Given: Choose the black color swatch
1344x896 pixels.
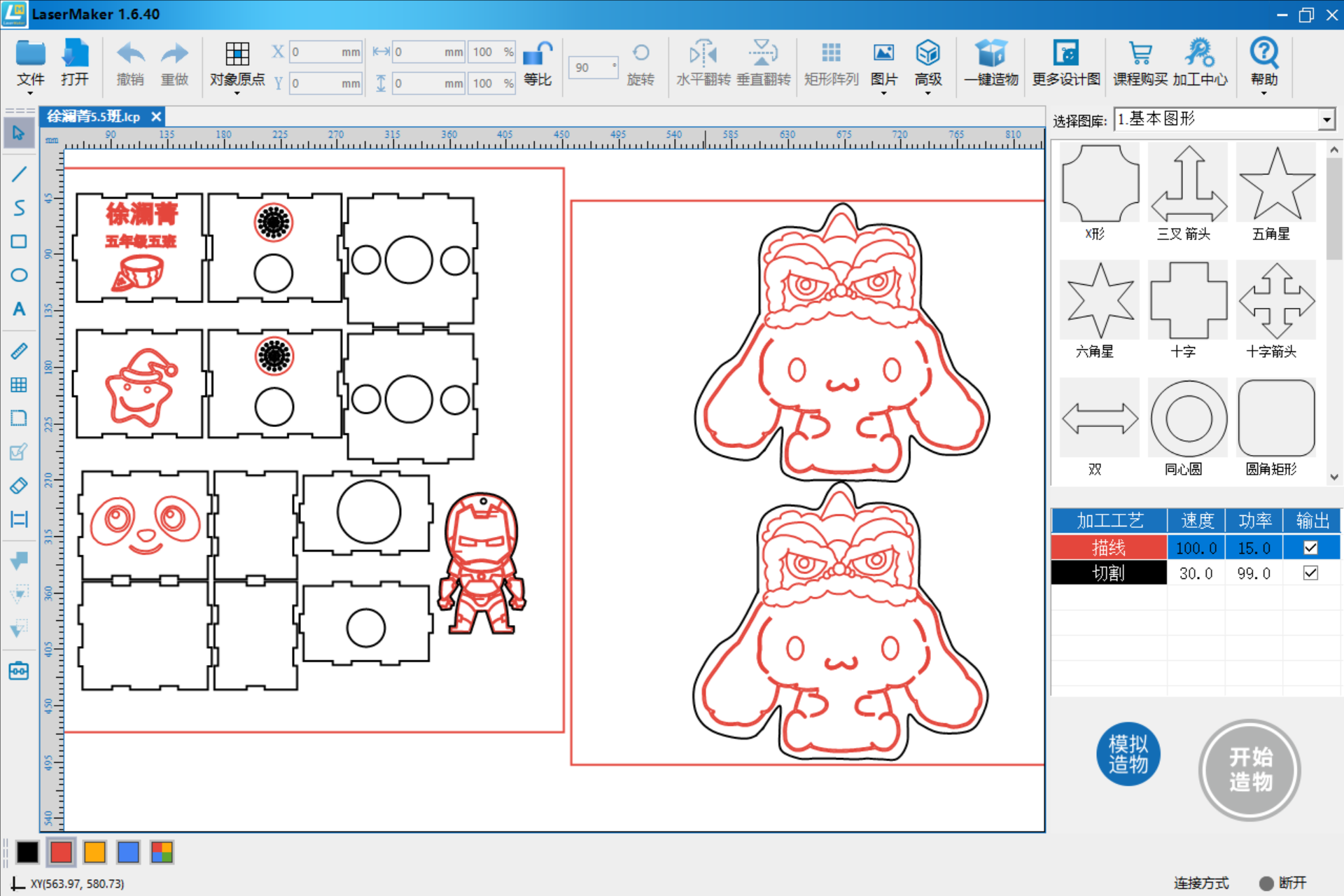Looking at the screenshot, I should [27, 852].
